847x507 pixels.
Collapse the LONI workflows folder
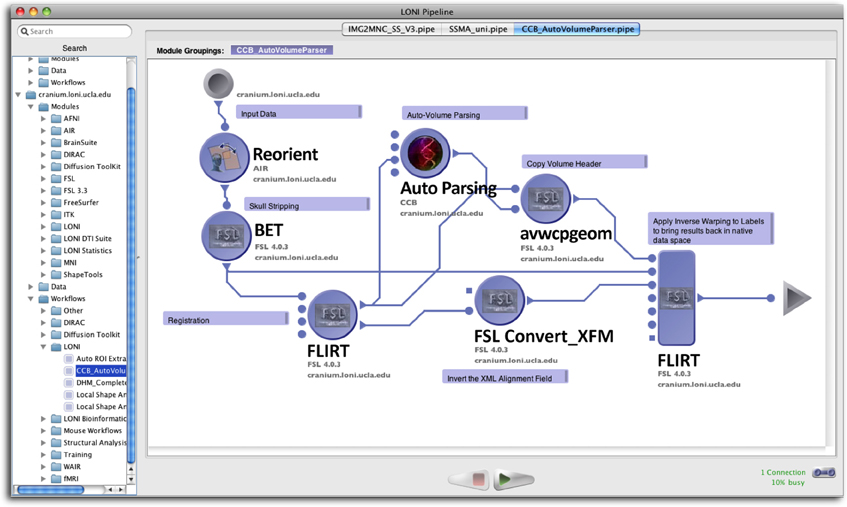pos(43,347)
